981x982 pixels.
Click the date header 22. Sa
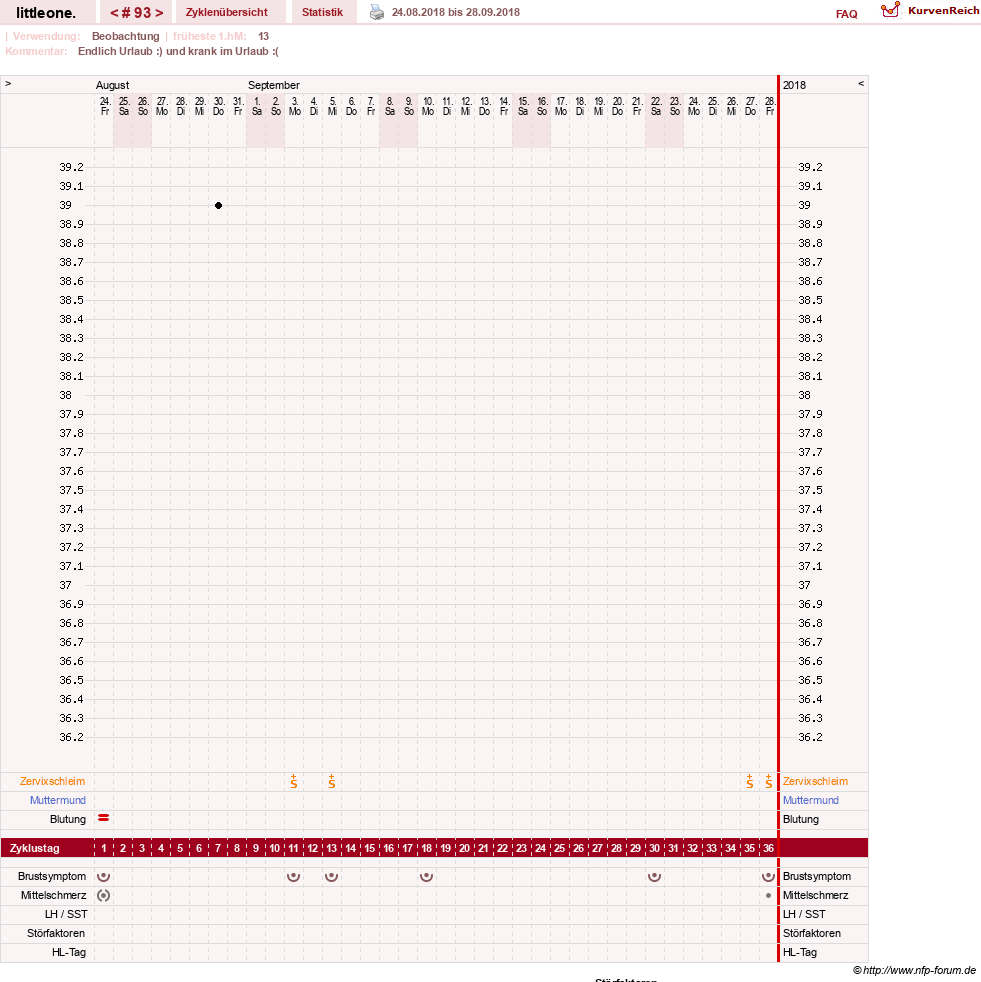pos(656,106)
